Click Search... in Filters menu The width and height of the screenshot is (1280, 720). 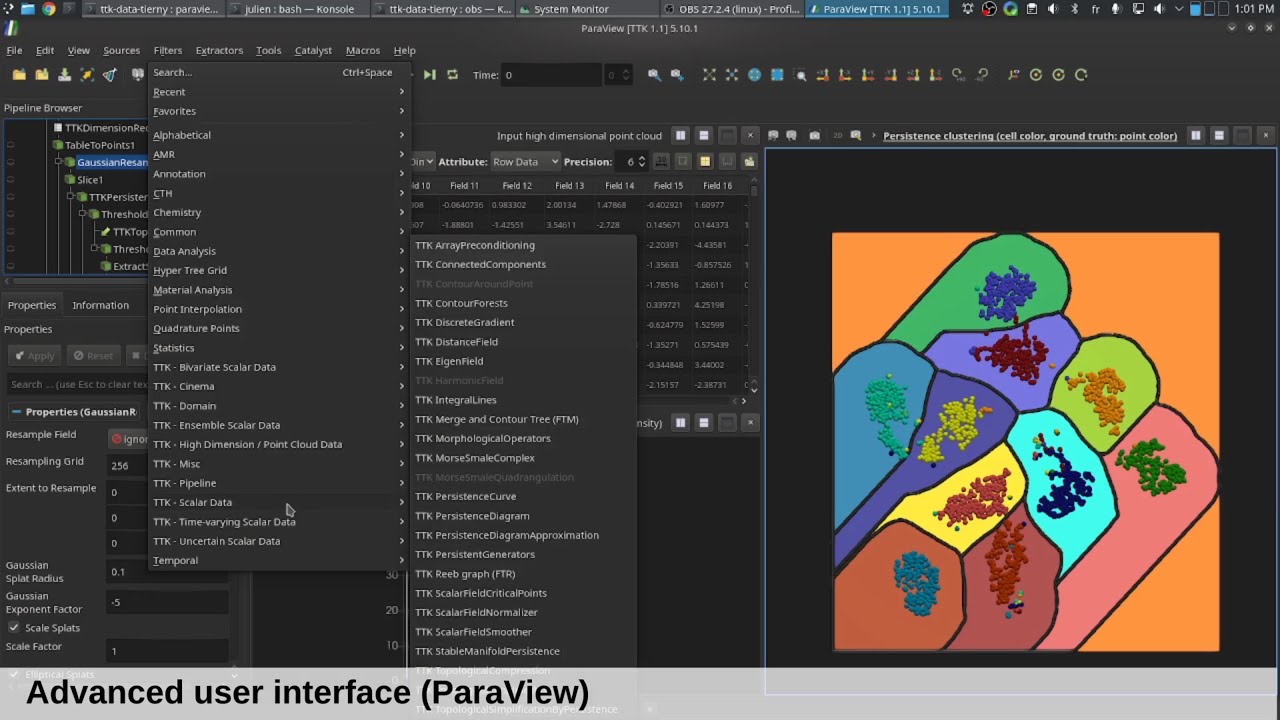coord(278,72)
